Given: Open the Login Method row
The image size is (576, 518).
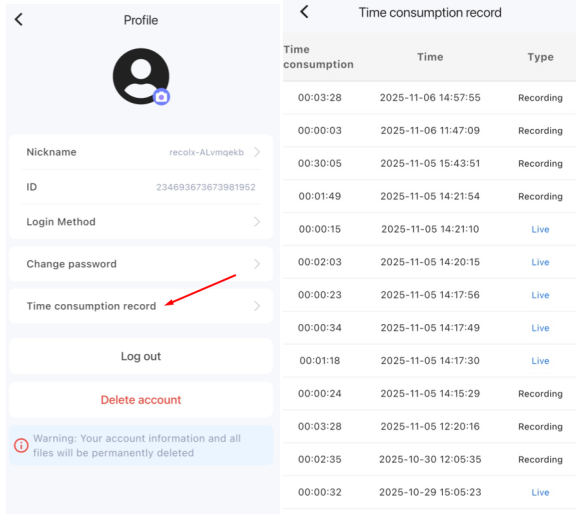Looking at the screenshot, I should pyautogui.click(x=141, y=222).
